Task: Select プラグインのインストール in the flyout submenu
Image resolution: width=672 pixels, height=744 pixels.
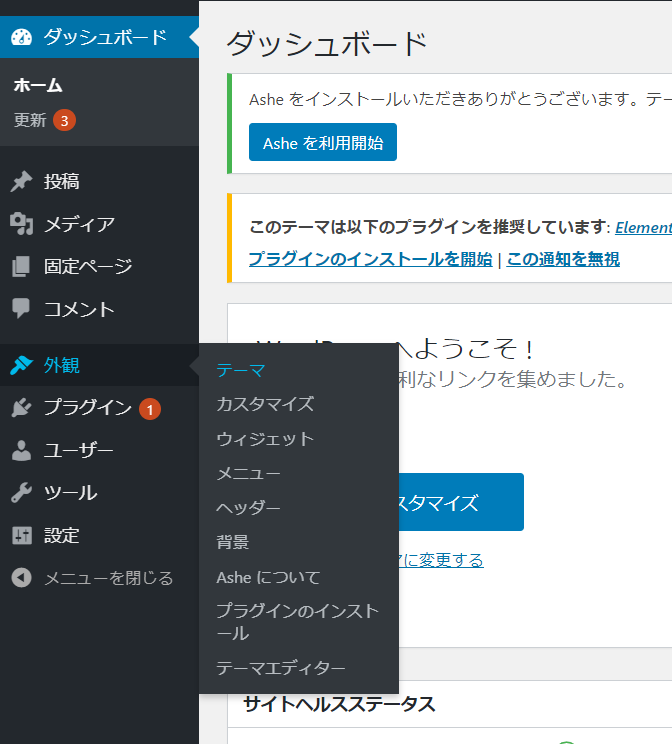Action: coord(298,622)
